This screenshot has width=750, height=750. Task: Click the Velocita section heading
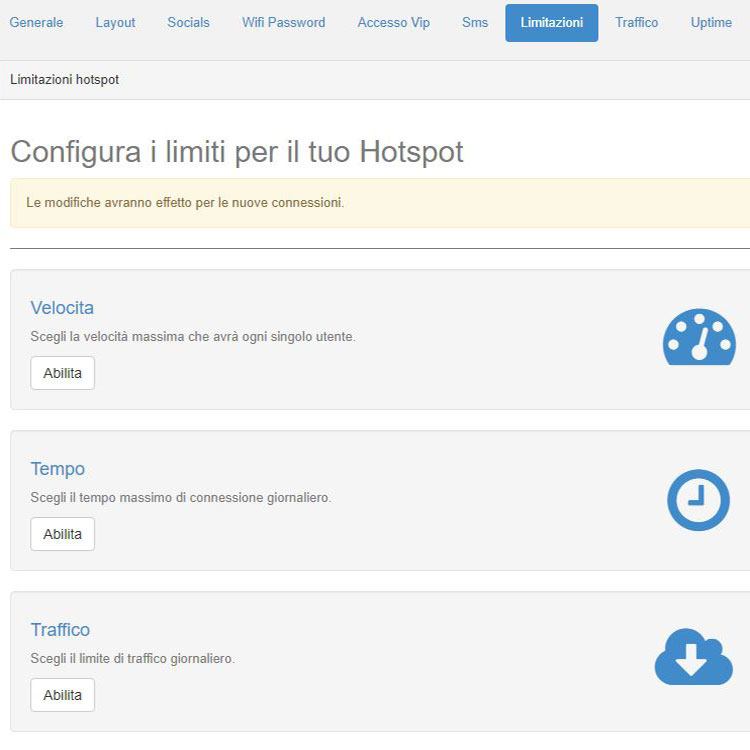62,308
